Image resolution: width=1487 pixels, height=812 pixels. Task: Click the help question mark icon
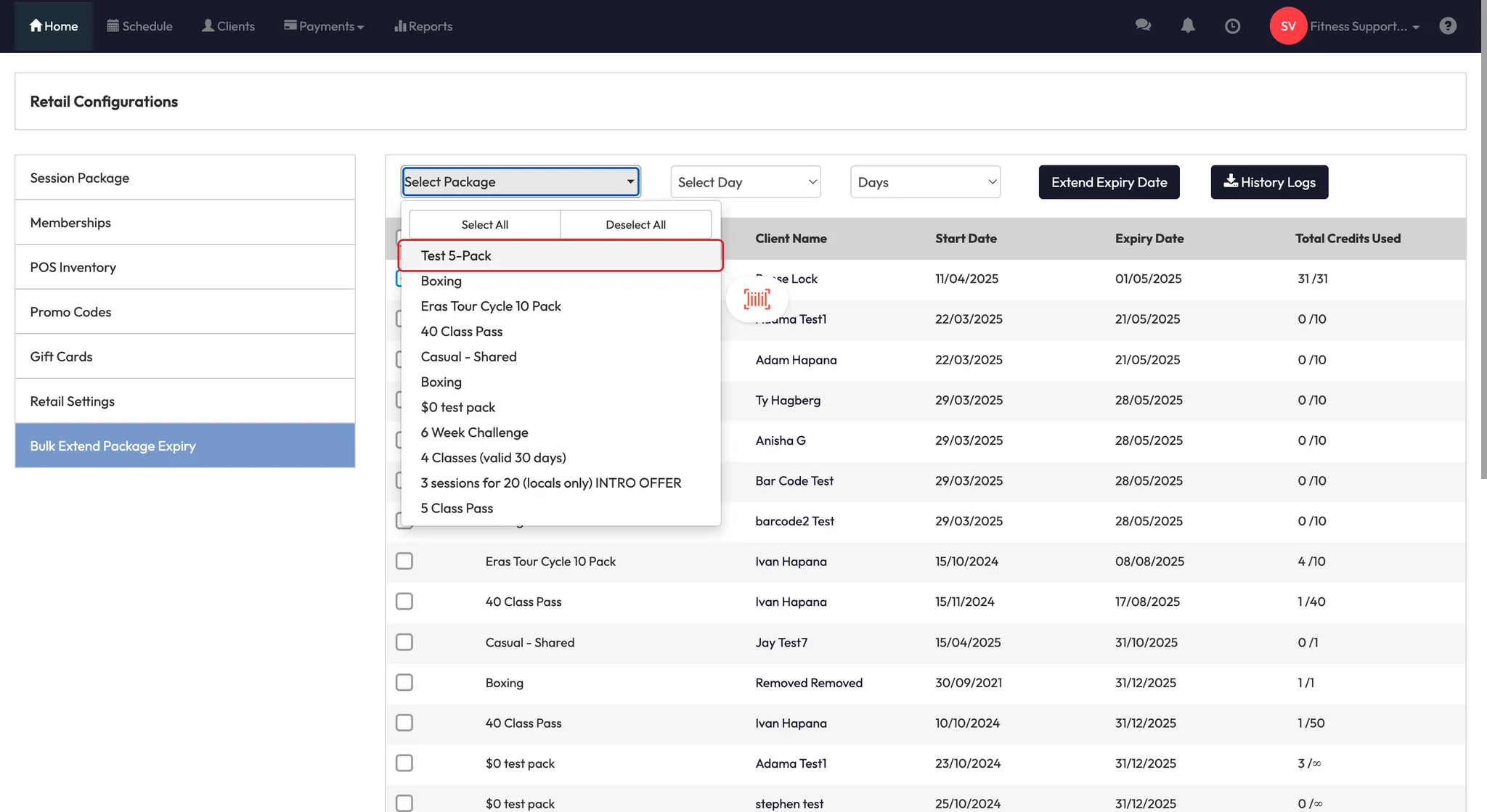(x=1448, y=26)
